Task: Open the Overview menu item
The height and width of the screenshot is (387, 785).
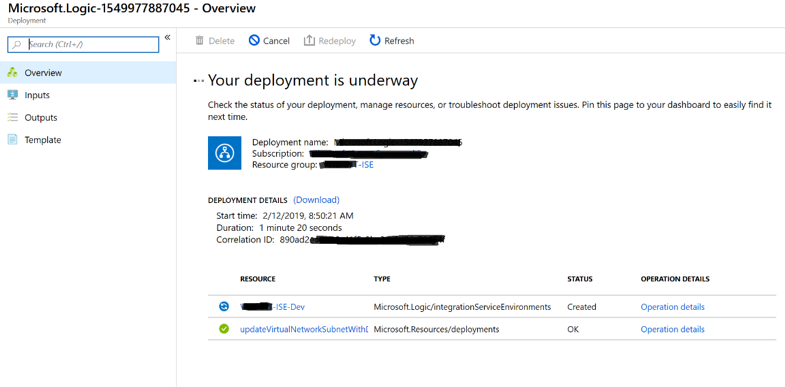Action: click(x=88, y=73)
